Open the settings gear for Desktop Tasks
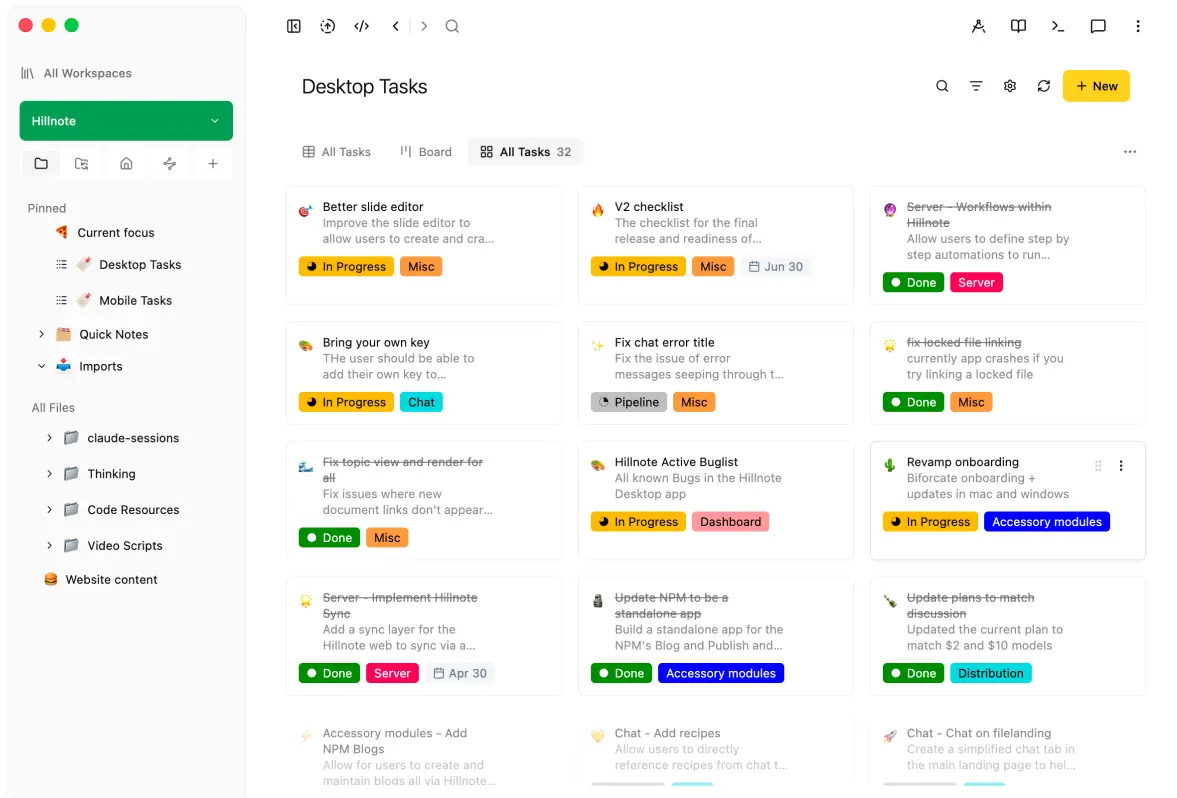The width and height of the screenshot is (1177, 798). pyautogui.click(x=1010, y=86)
